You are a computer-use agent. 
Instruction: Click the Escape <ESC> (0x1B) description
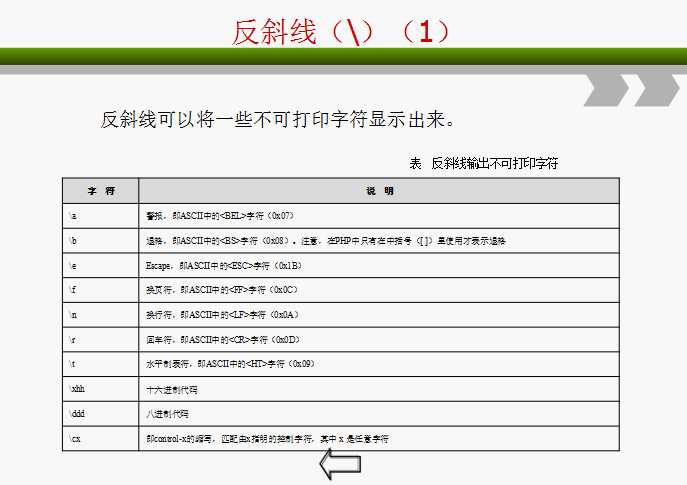pos(379,266)
